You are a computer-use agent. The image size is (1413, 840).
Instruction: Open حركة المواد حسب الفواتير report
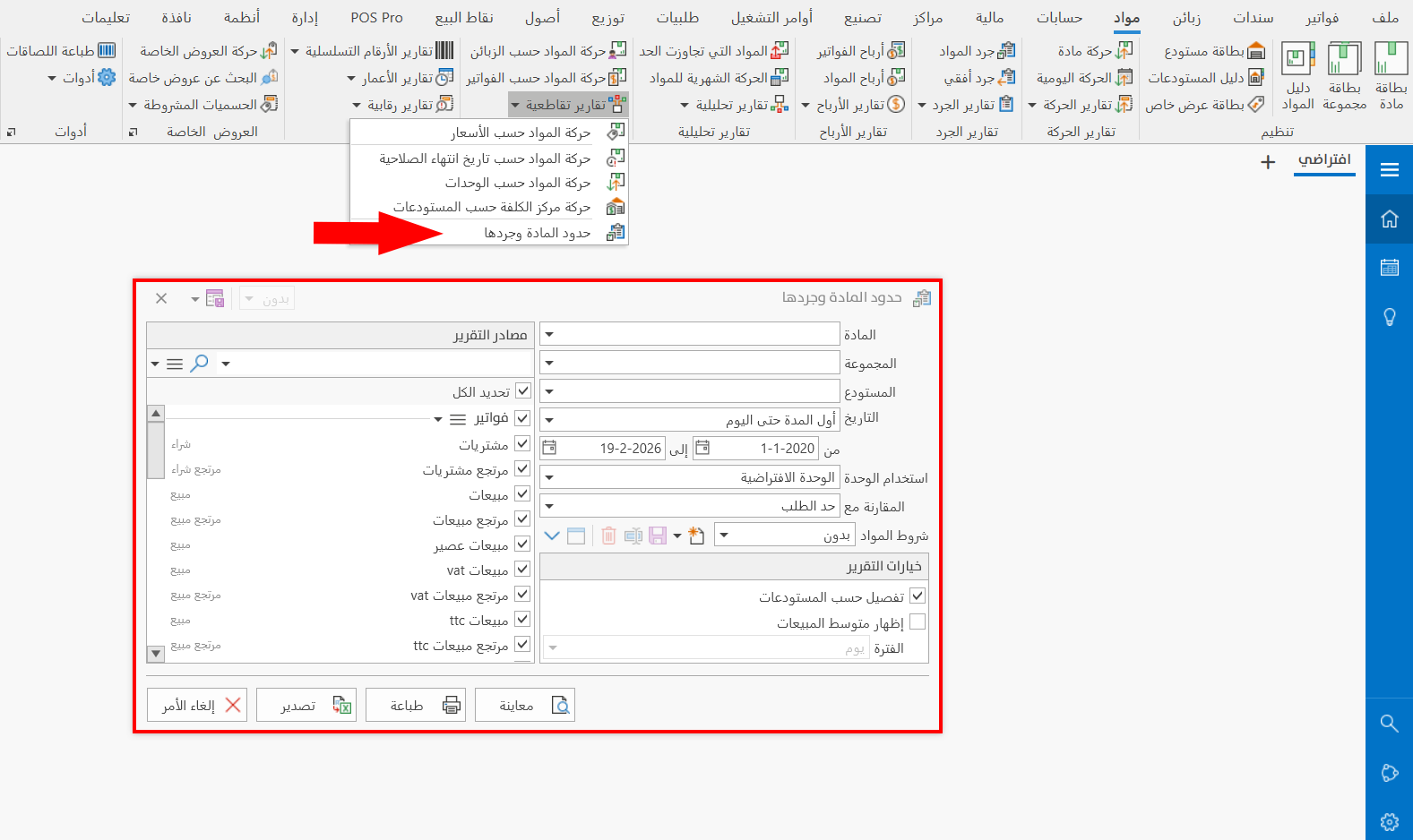[547, 78]
